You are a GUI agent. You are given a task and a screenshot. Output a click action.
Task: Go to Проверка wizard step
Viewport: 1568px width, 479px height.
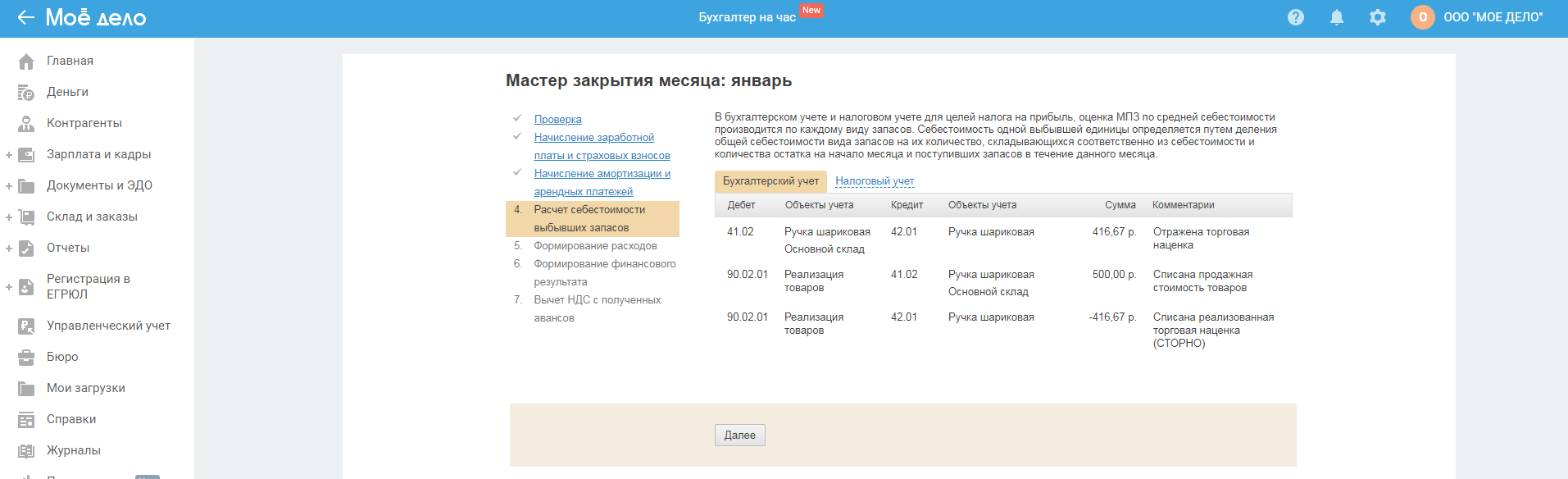(x=558, y=120)
